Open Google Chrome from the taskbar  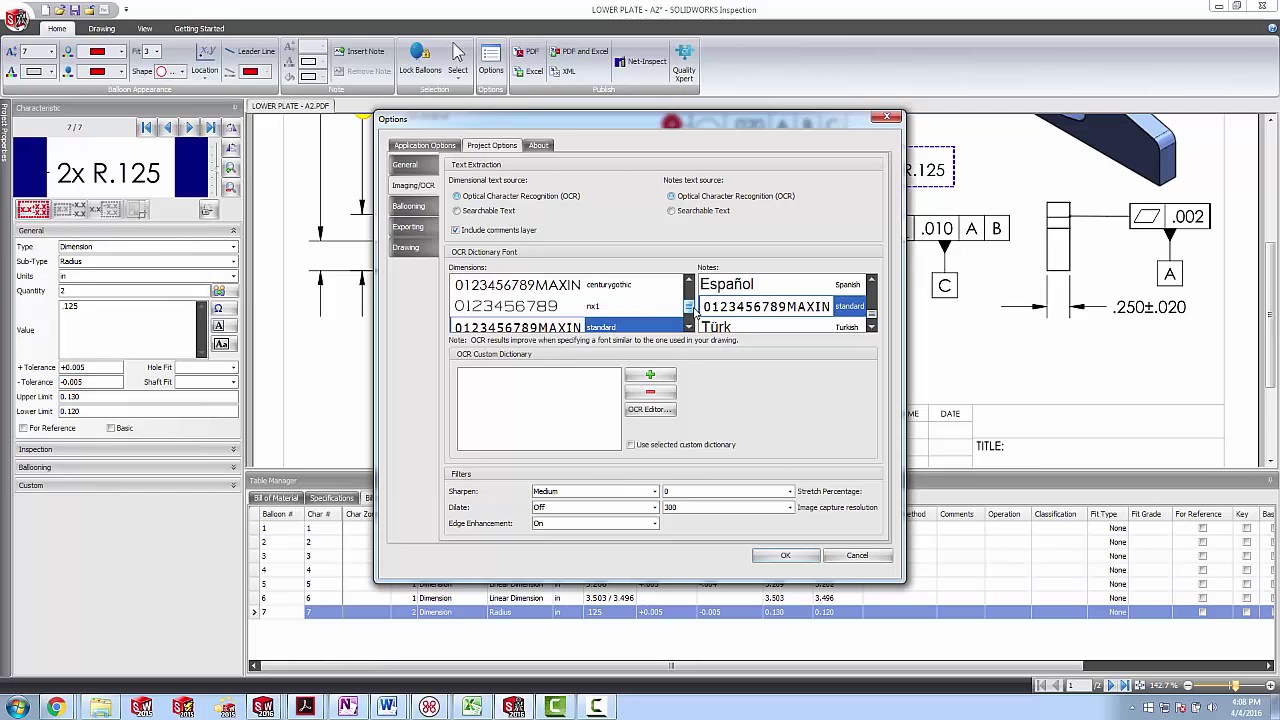[x=56, y=707]
